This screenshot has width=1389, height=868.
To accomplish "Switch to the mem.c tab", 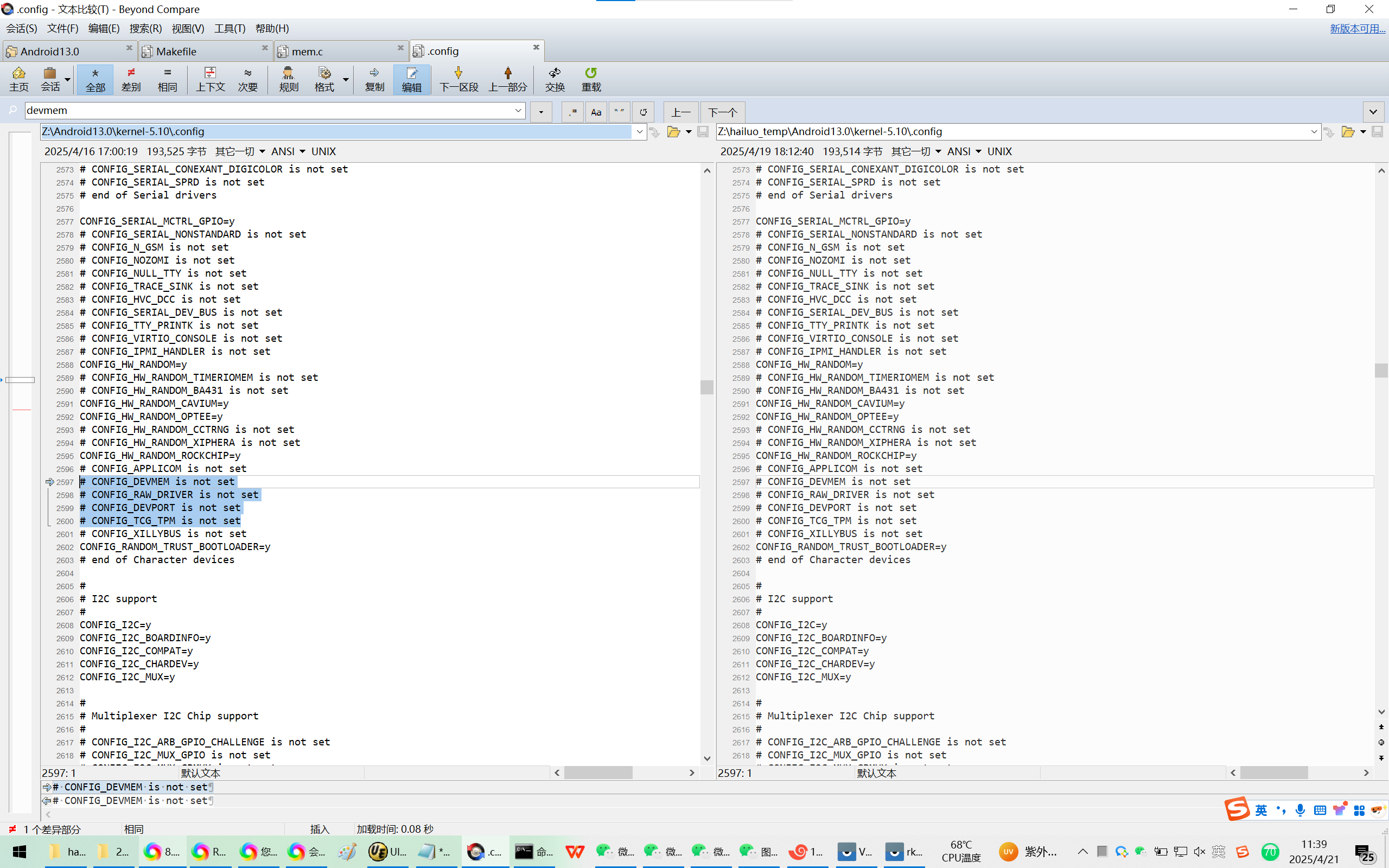I will coord(307,52).
